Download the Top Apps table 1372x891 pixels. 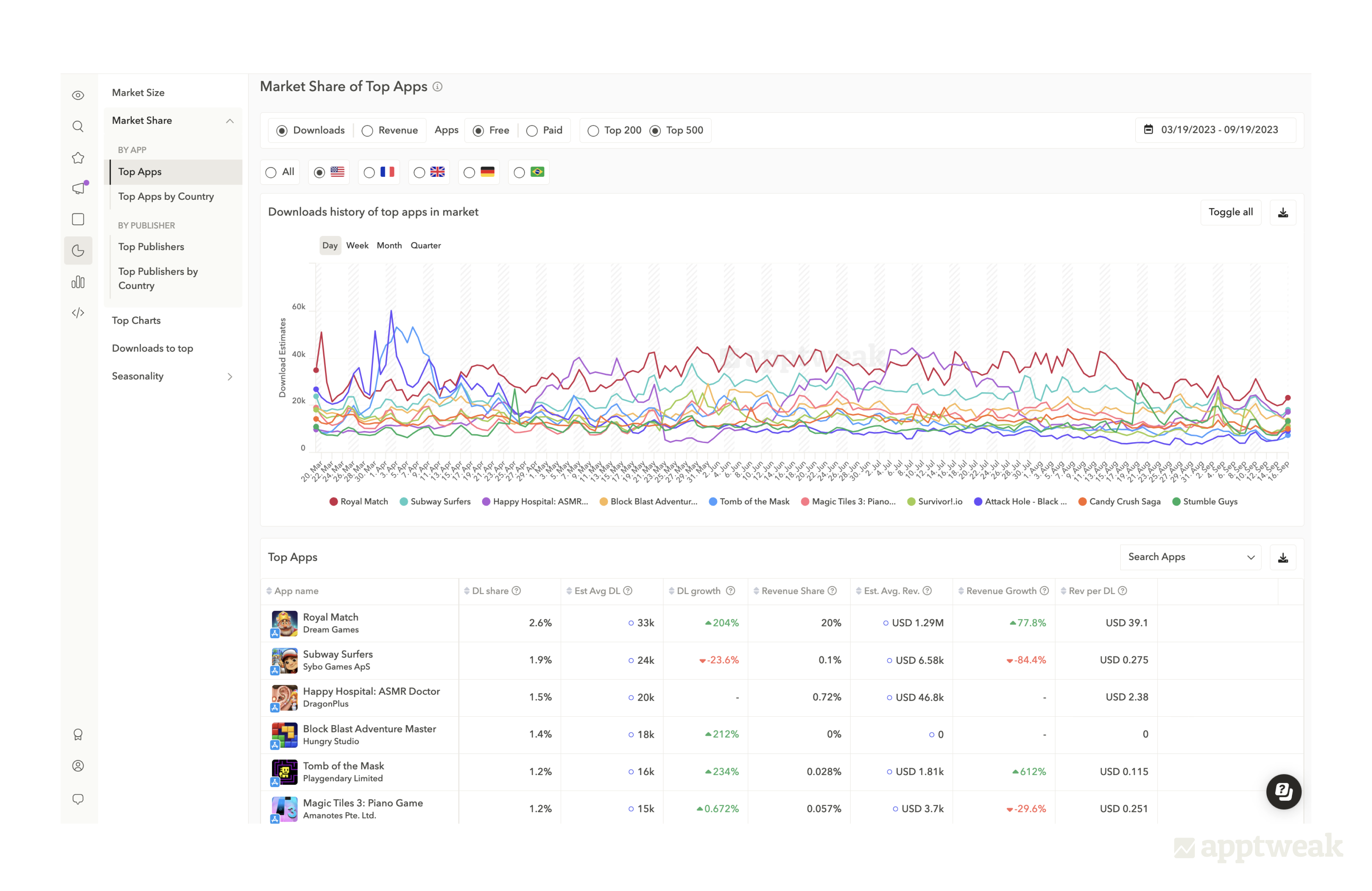click(1283, 557)
